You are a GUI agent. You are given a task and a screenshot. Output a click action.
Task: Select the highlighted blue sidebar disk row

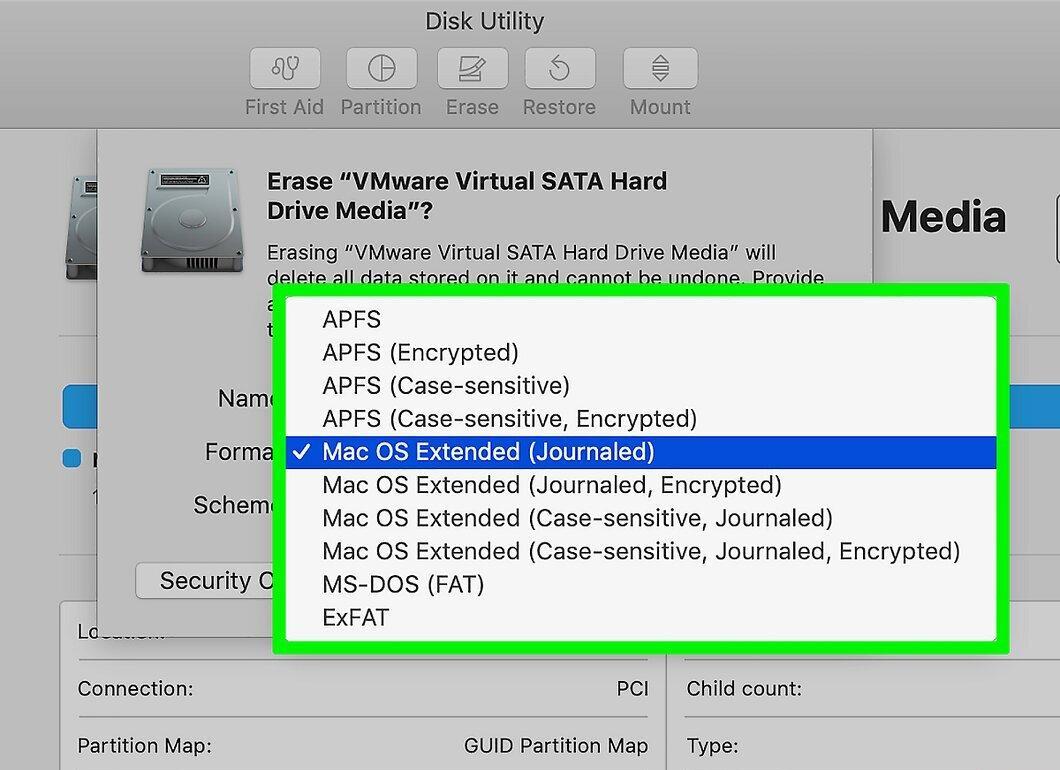click(80, 406)
